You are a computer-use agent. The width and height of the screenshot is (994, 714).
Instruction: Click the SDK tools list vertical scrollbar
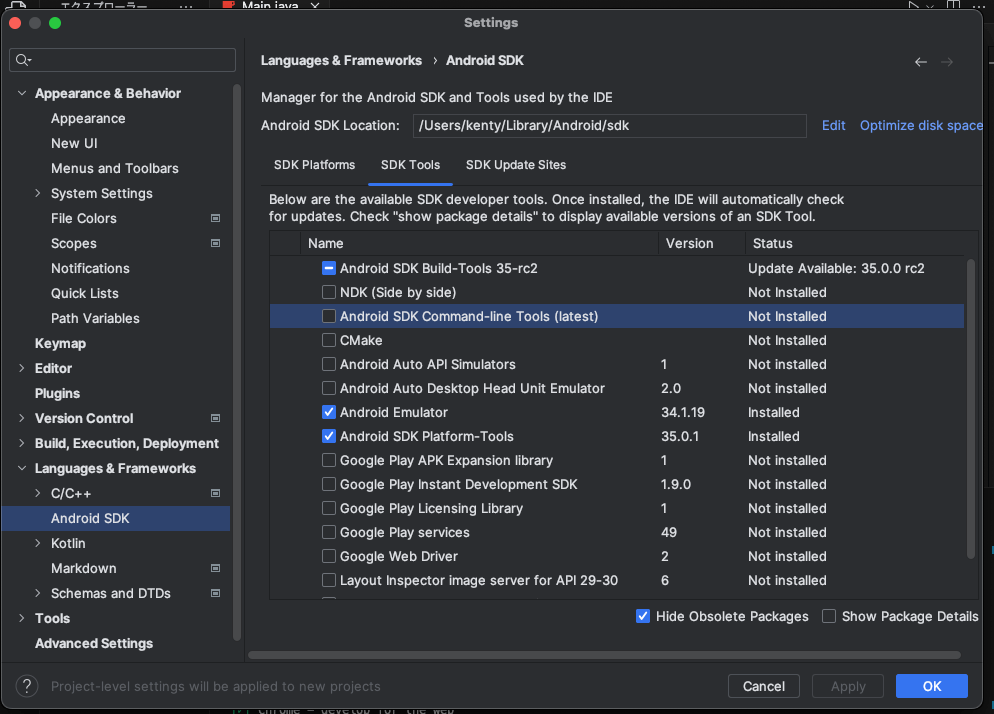pyautogui.click(x=971, y=408)
